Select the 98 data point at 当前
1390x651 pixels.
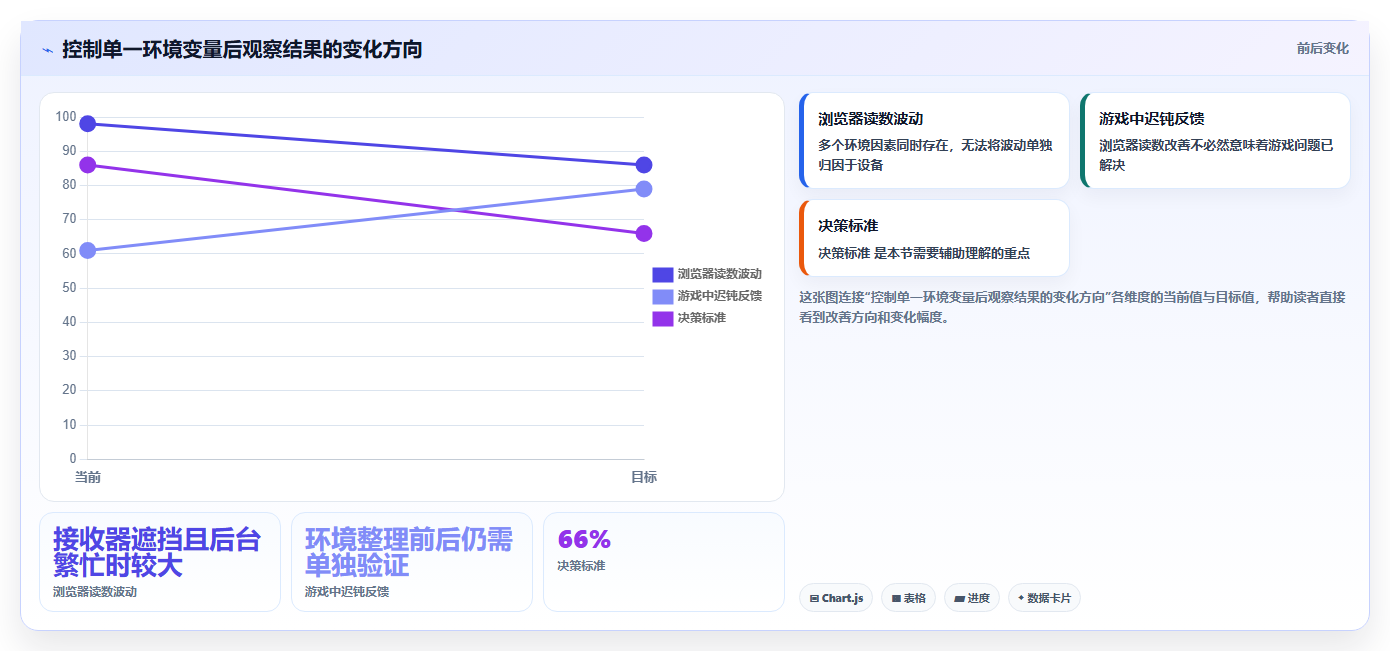(x=88, y=124)
